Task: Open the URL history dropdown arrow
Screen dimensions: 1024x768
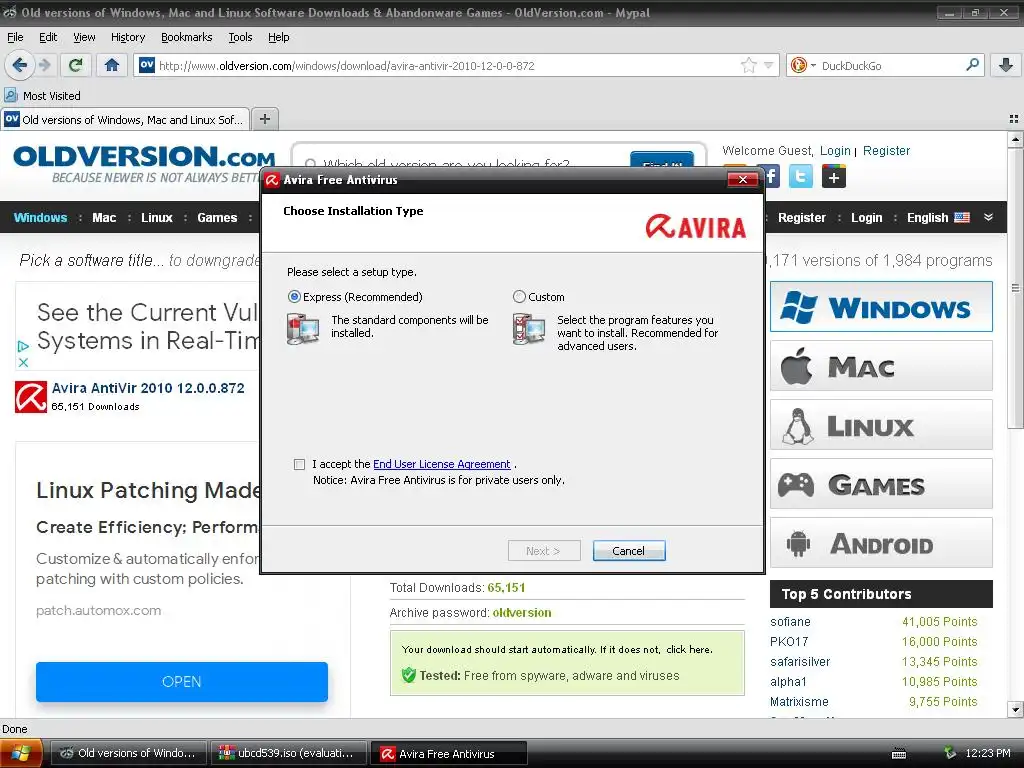Action: click(769, 65)
